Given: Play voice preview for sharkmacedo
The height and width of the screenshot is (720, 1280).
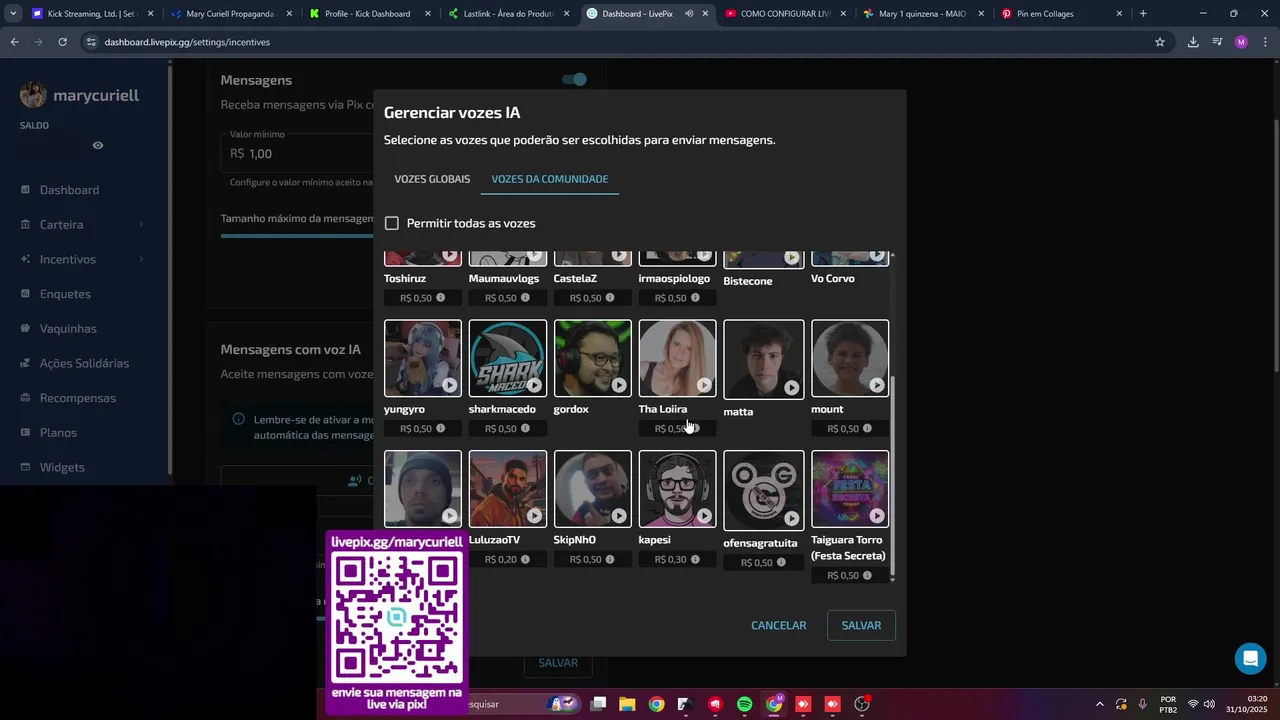Looking at the screenshot, I should pyautogui.click(x=535, y=385).
